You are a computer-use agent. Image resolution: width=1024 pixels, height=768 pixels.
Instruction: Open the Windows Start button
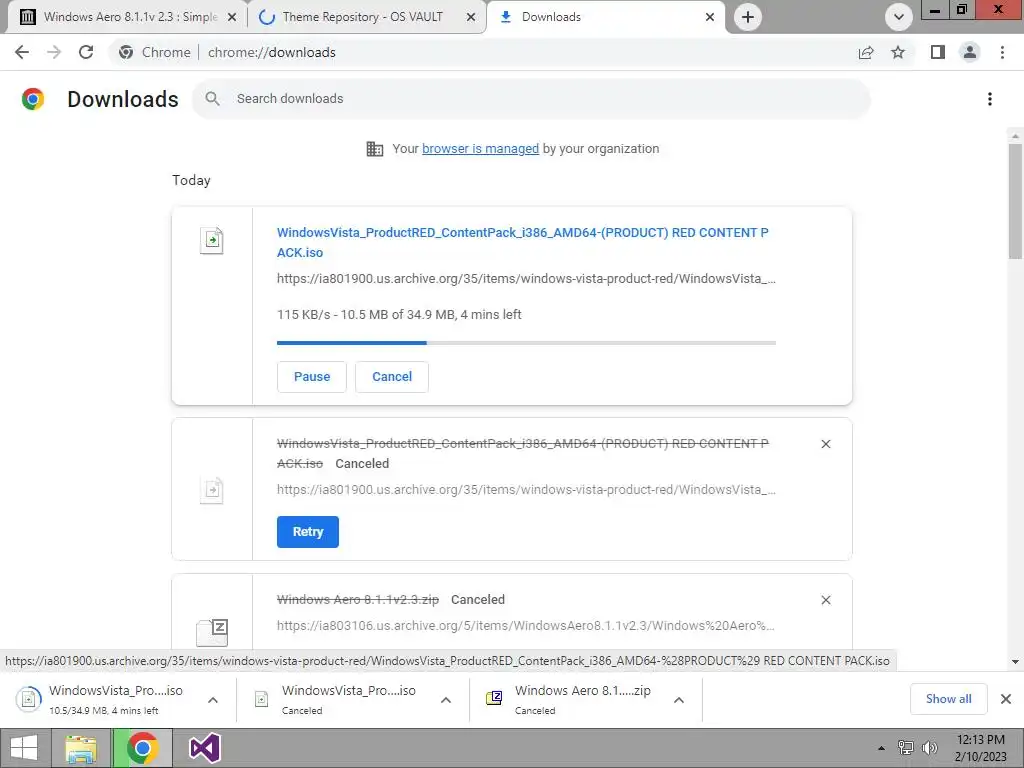(24, 748)
